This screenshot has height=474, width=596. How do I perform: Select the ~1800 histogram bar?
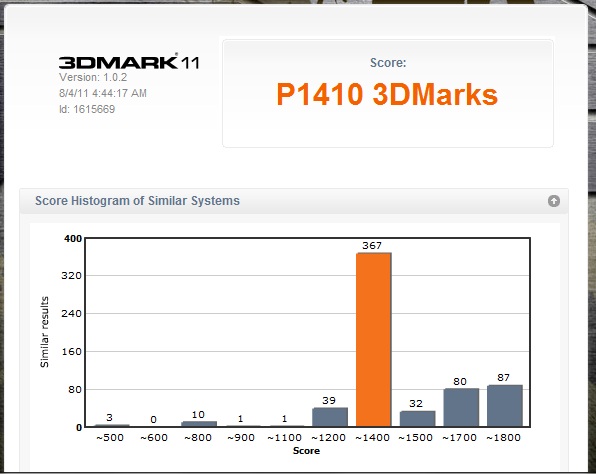[505, 406]
